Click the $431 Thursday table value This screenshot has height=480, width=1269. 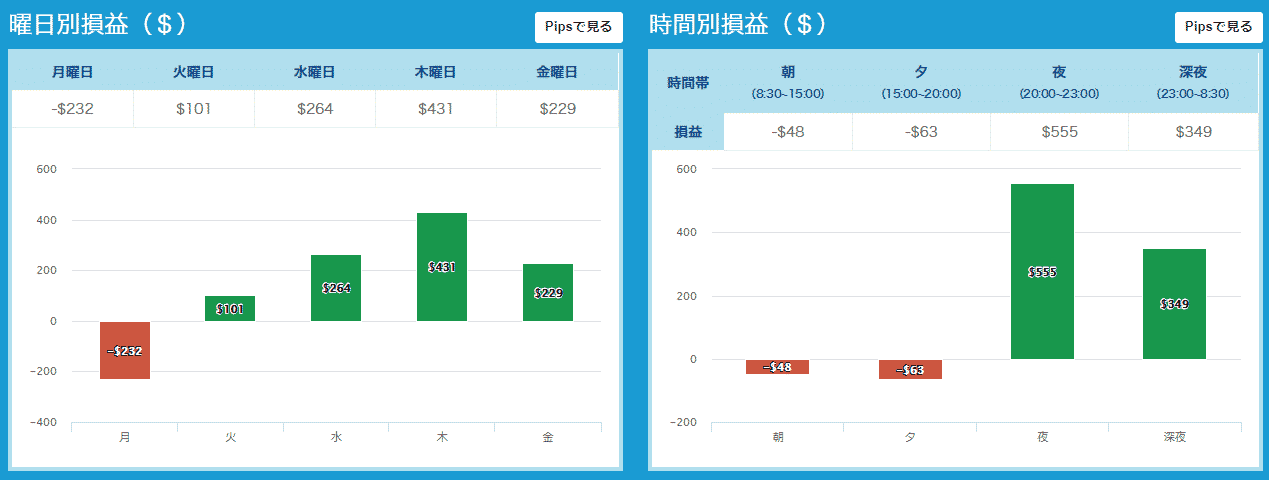tap(436, 108)
